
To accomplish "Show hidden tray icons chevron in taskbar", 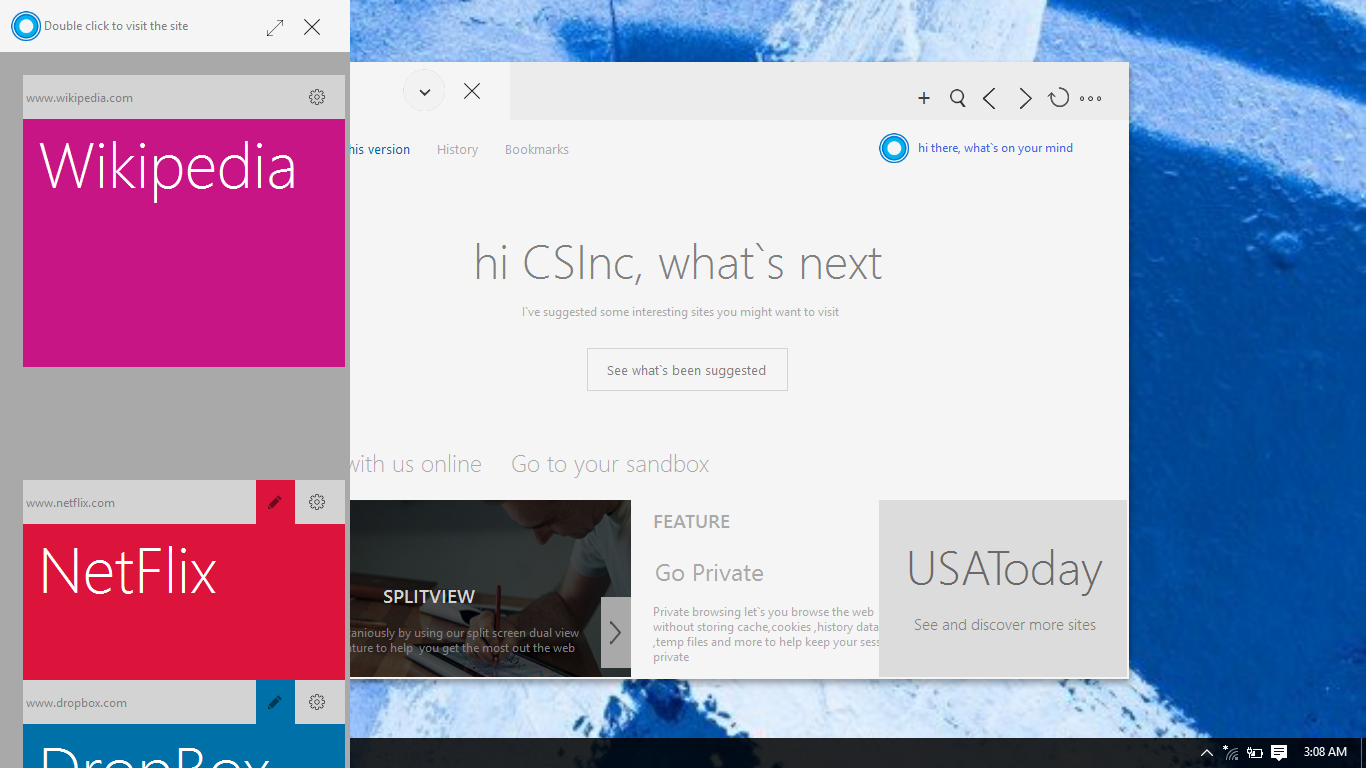I will [x=1207, y=753].
